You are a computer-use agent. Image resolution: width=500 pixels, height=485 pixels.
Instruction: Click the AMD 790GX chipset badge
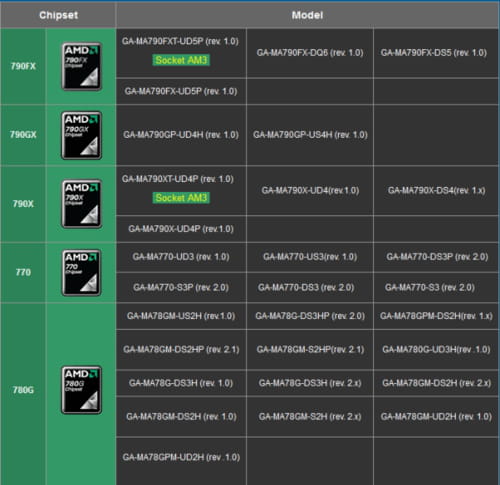(x=82, y=135)
